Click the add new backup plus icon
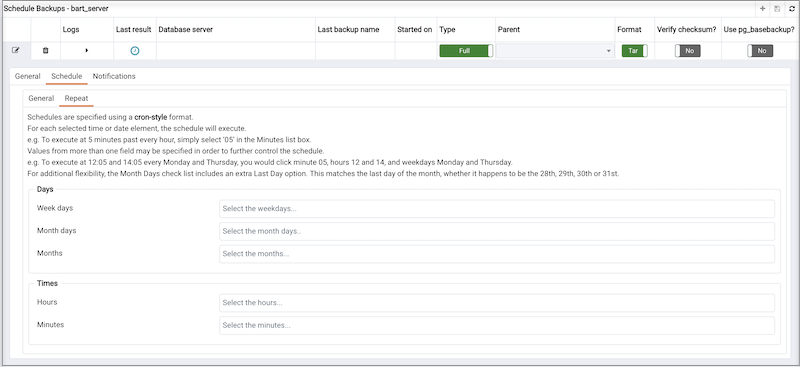This screenshot has width=800, height=367. [762, 9]
